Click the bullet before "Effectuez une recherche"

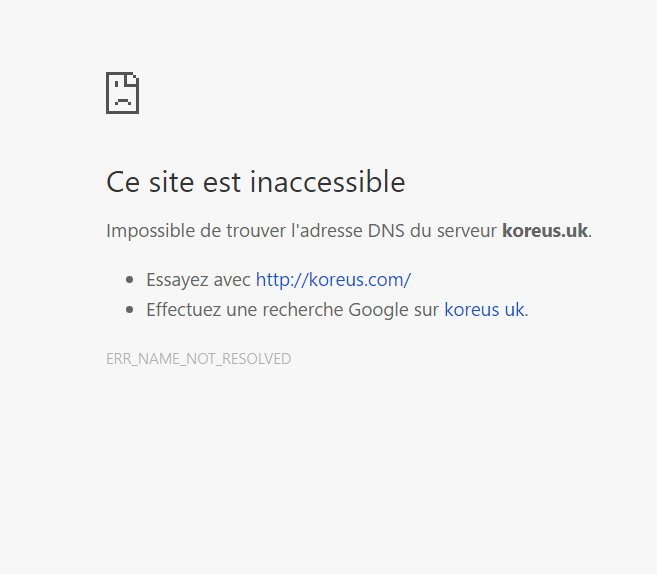[x=129, y=310]
